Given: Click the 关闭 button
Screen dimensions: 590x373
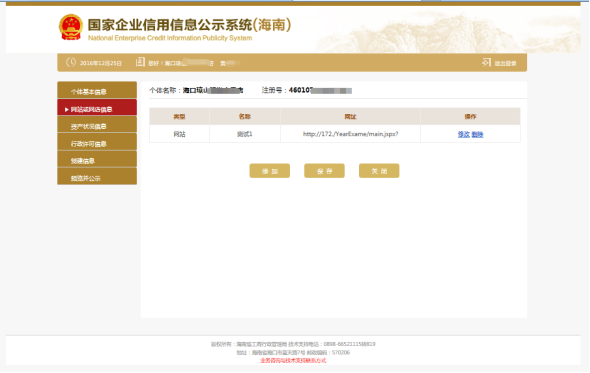Looking at the screenshot, I should (379, 171).
